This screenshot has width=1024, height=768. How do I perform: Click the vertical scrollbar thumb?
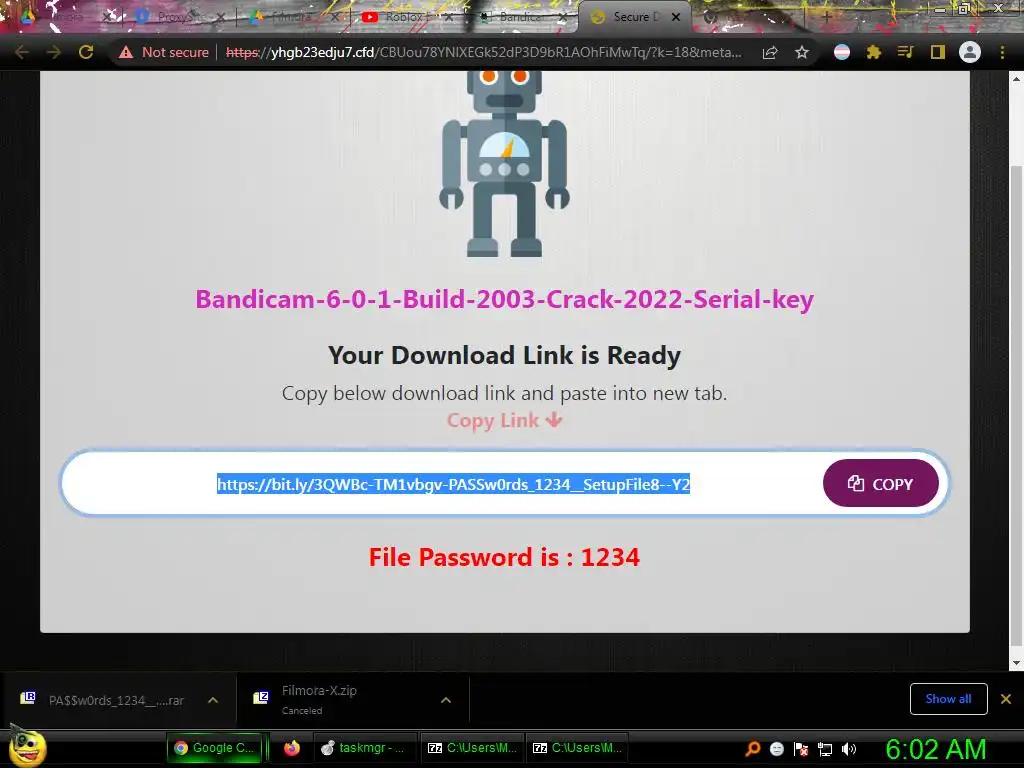[1016, 405]
